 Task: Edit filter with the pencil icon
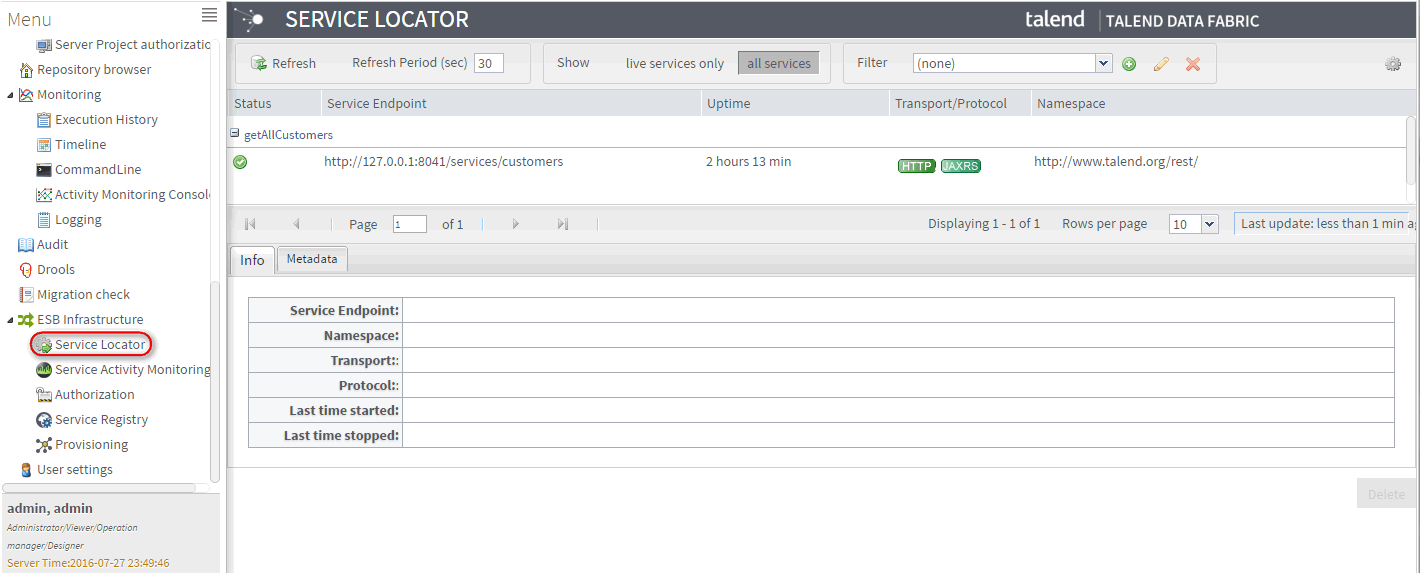click(x=1161, y=64)
